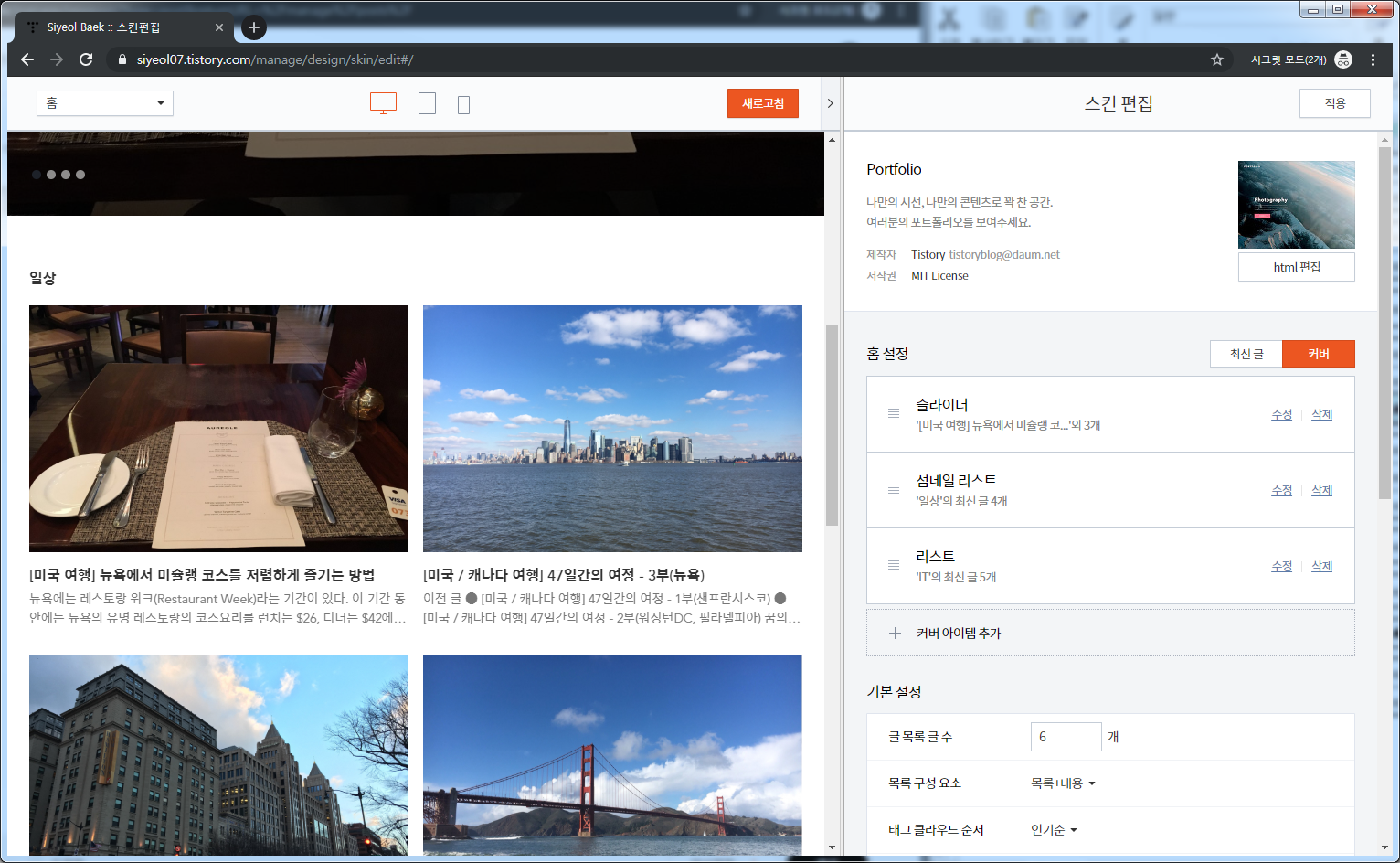Open a new browser tab

[254, 27]
